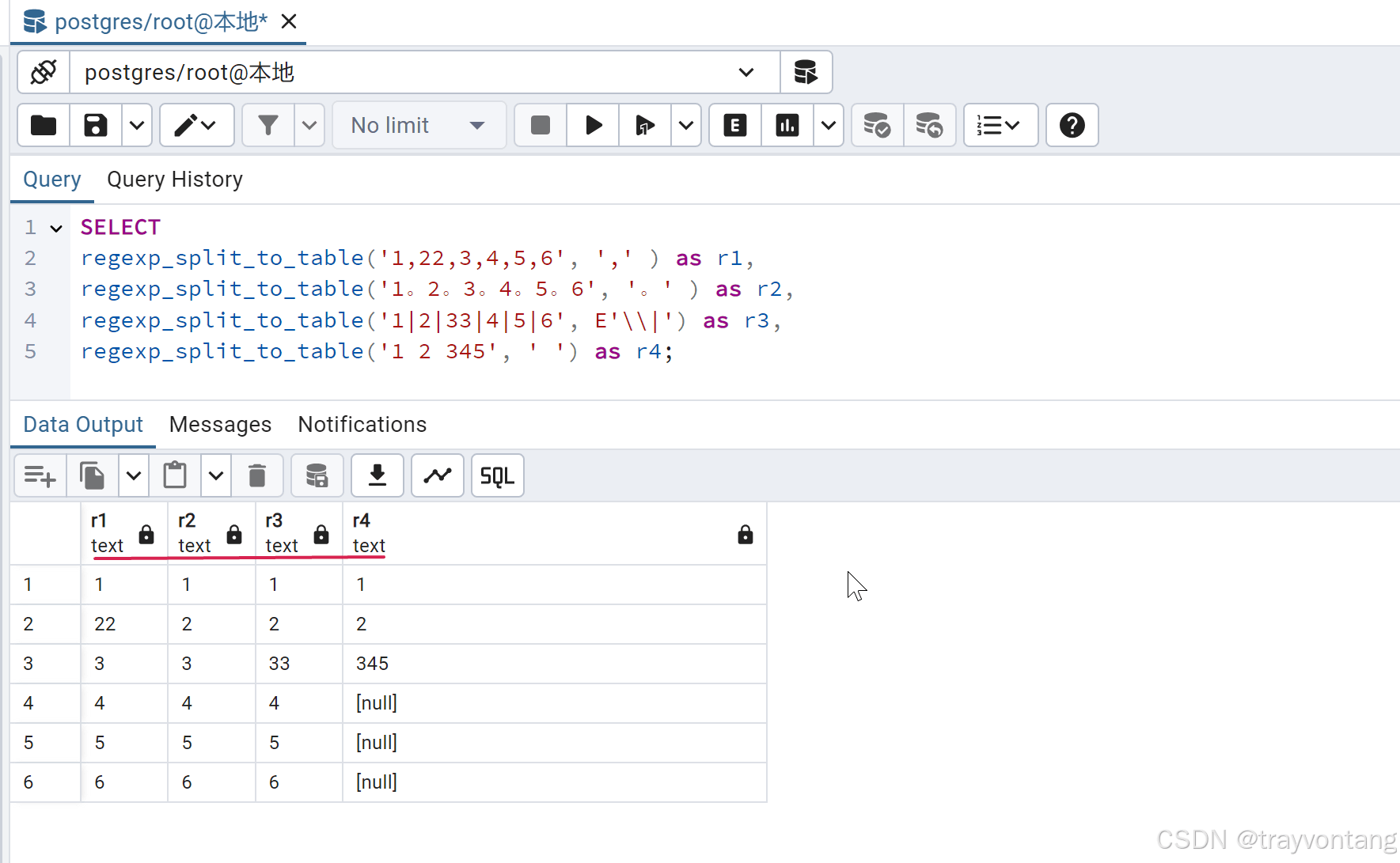Expand execute options dropdown

[686, 125]
